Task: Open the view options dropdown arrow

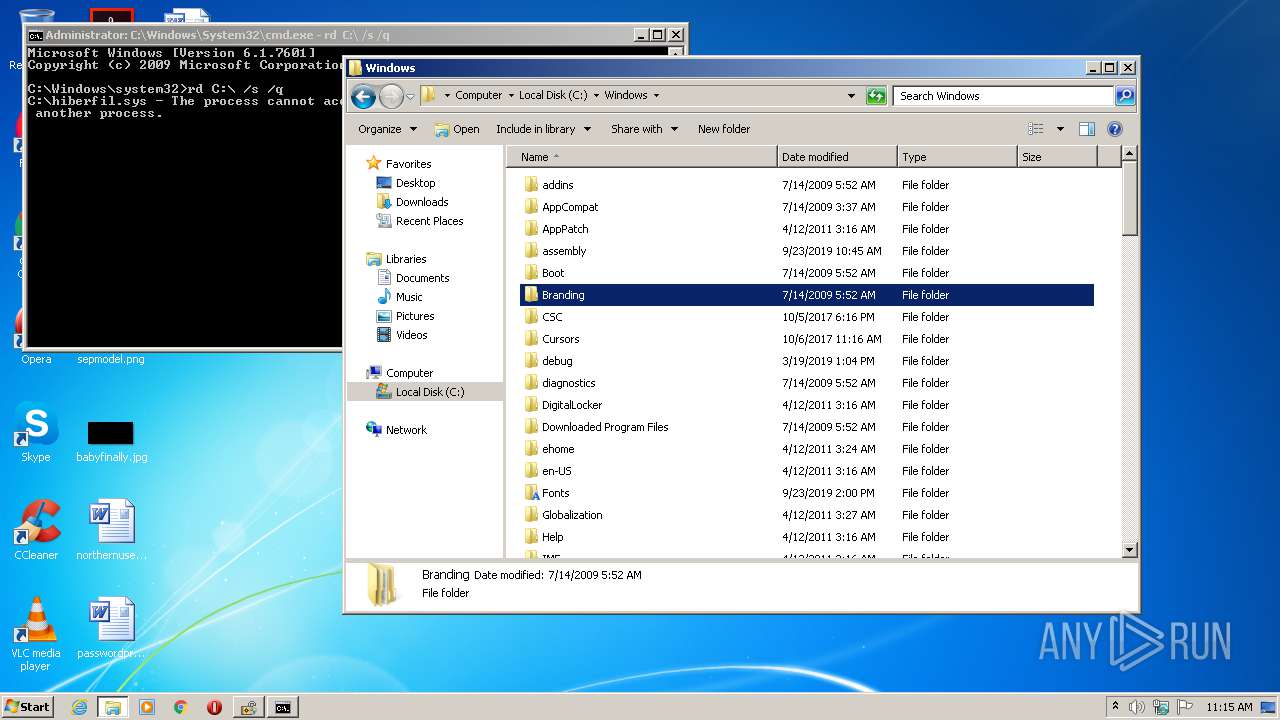Action: pyautogui.click(x=1060, y=129)
